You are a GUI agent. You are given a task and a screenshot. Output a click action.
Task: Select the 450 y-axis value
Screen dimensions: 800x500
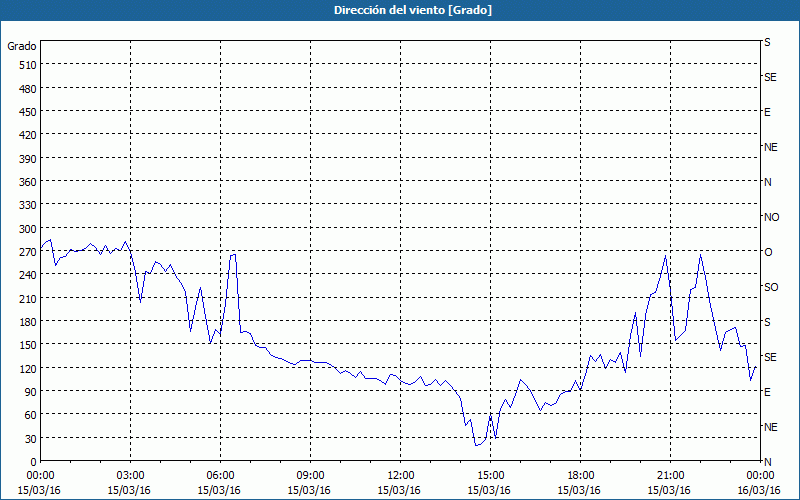coord(29,113)
